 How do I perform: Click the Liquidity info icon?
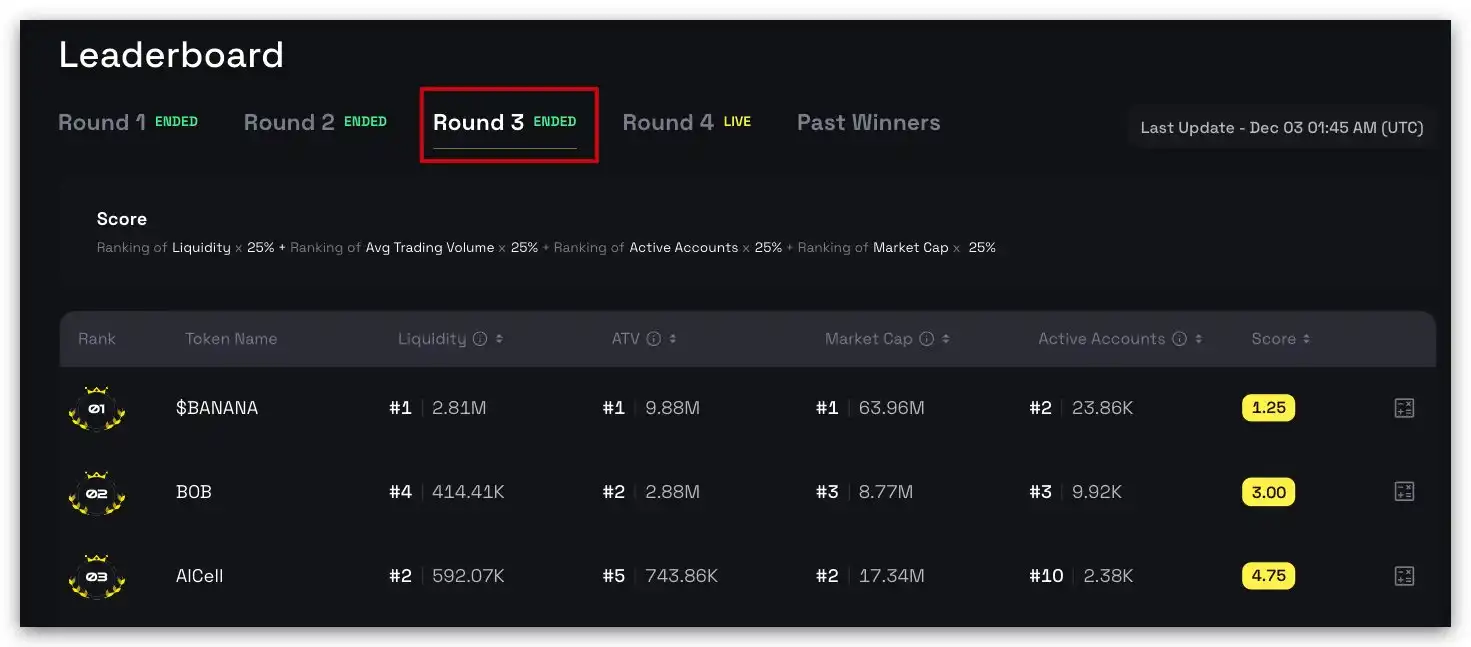tap(480, 339)
